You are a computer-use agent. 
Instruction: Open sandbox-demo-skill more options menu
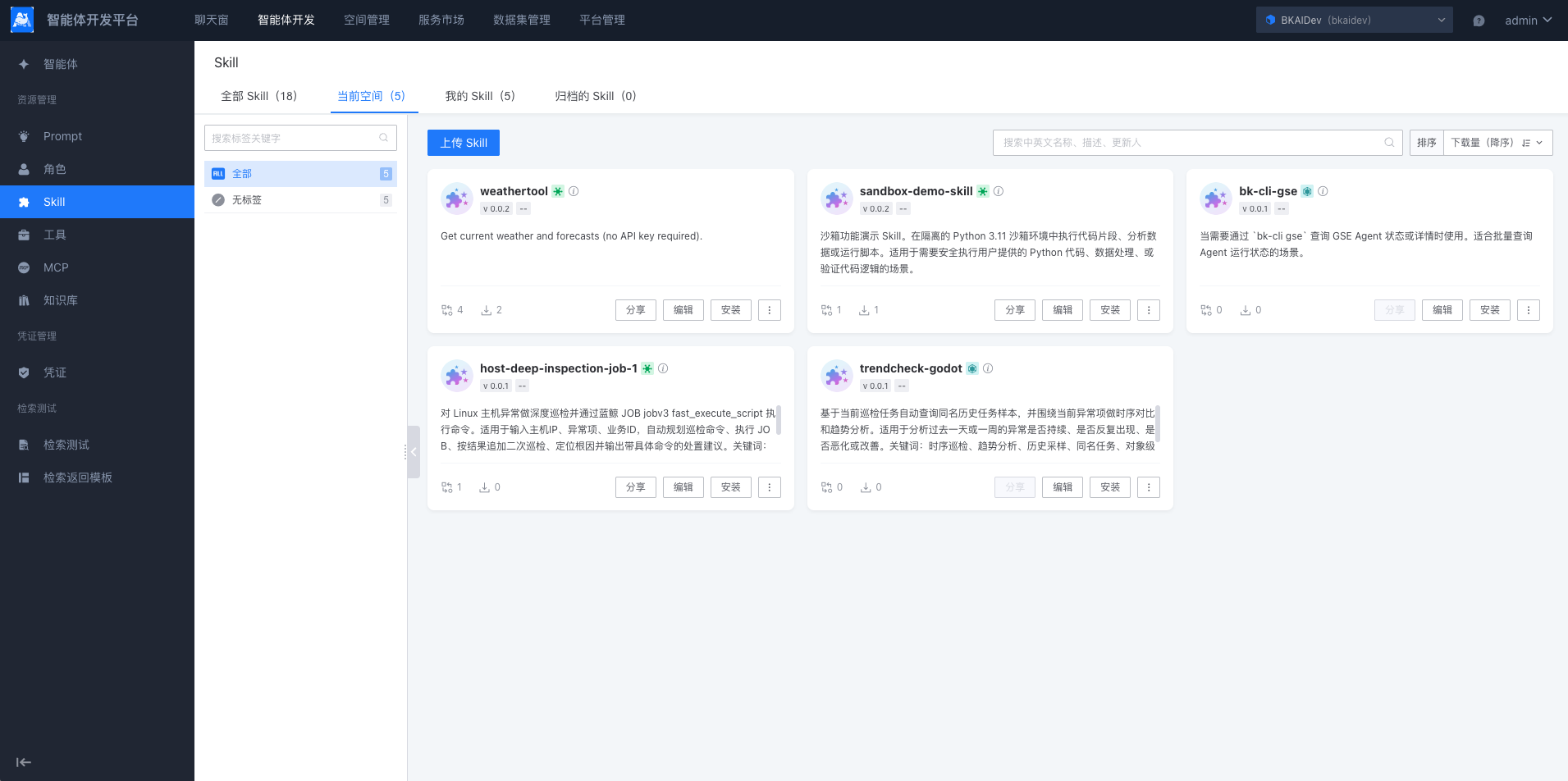click(1149, 310)
